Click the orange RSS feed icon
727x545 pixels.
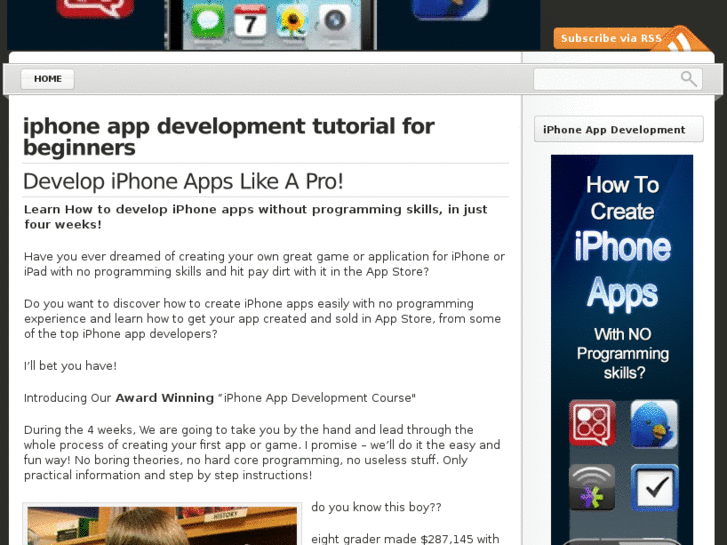coord(682,41)
